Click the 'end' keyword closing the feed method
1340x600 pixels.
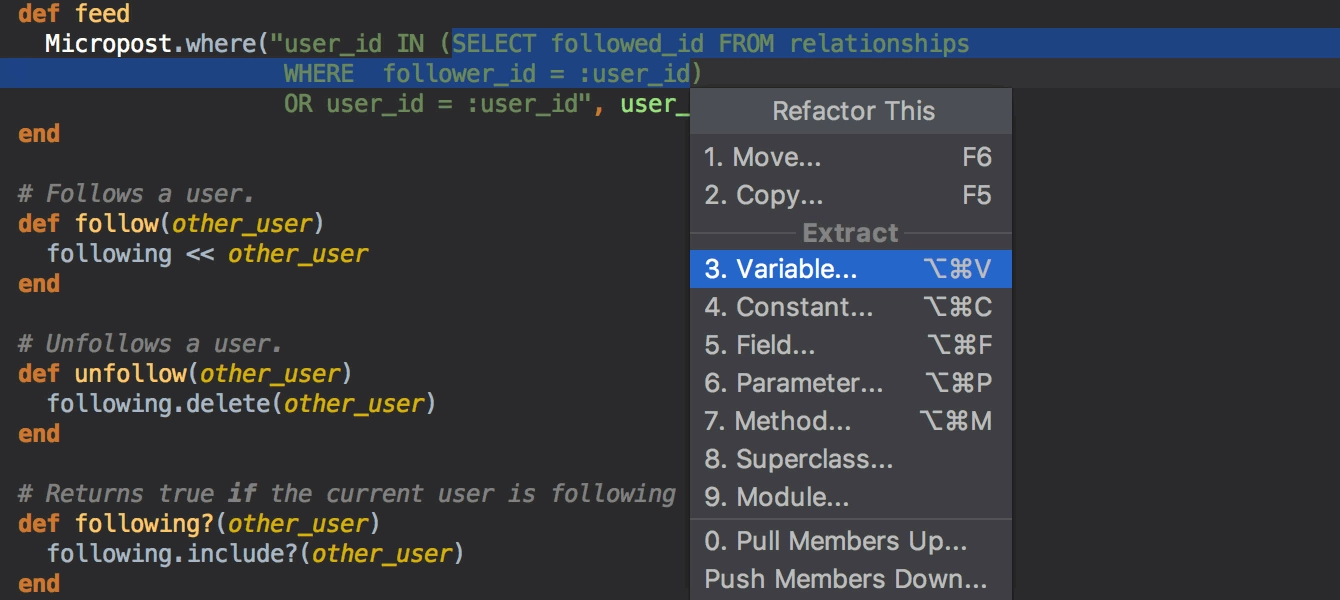39,134
